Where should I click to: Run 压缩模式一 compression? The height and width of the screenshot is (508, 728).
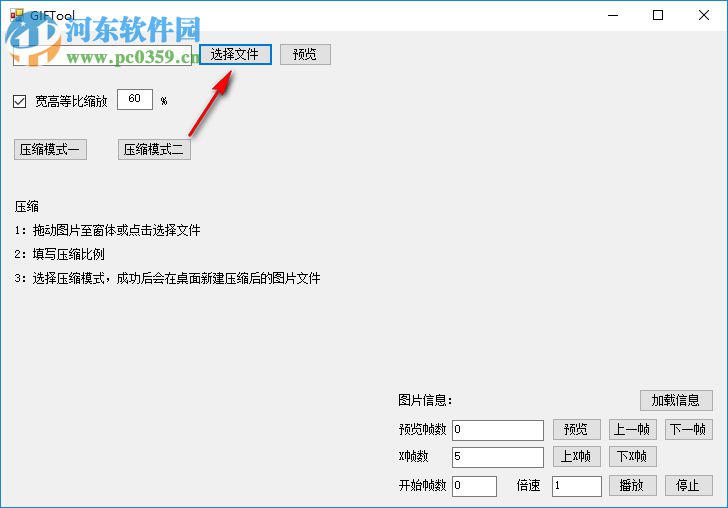pos(50,150)
